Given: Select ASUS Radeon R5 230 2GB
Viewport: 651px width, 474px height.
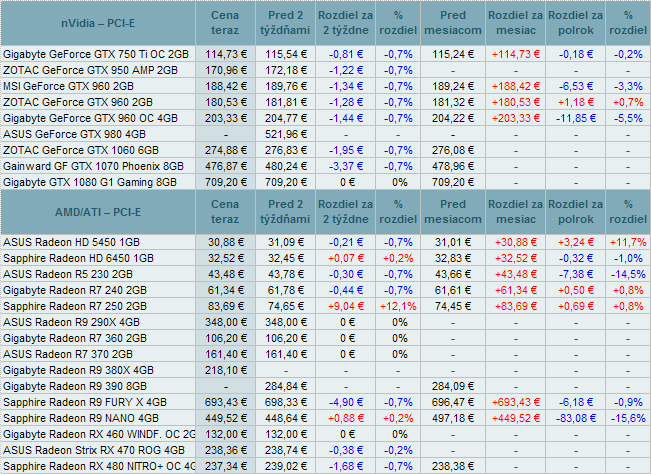Looking at the screenshot, I should coord(68,274).
